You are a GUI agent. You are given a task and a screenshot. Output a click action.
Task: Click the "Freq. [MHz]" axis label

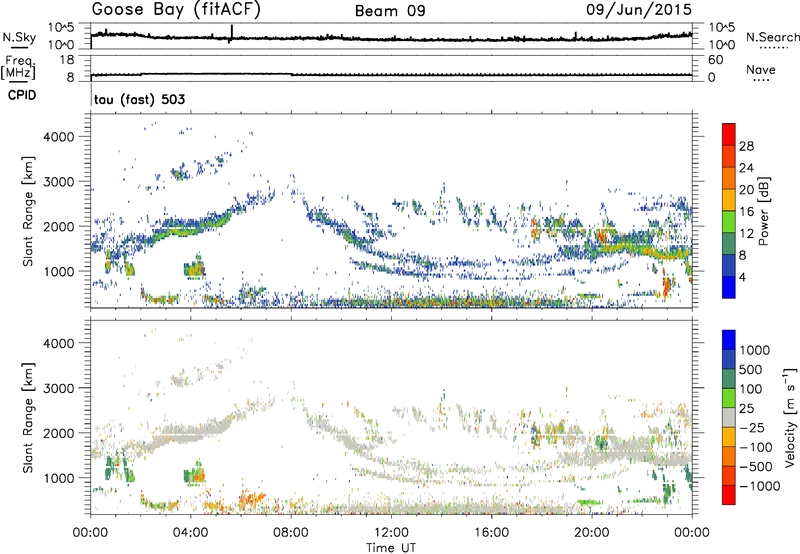tap(19, 67)
